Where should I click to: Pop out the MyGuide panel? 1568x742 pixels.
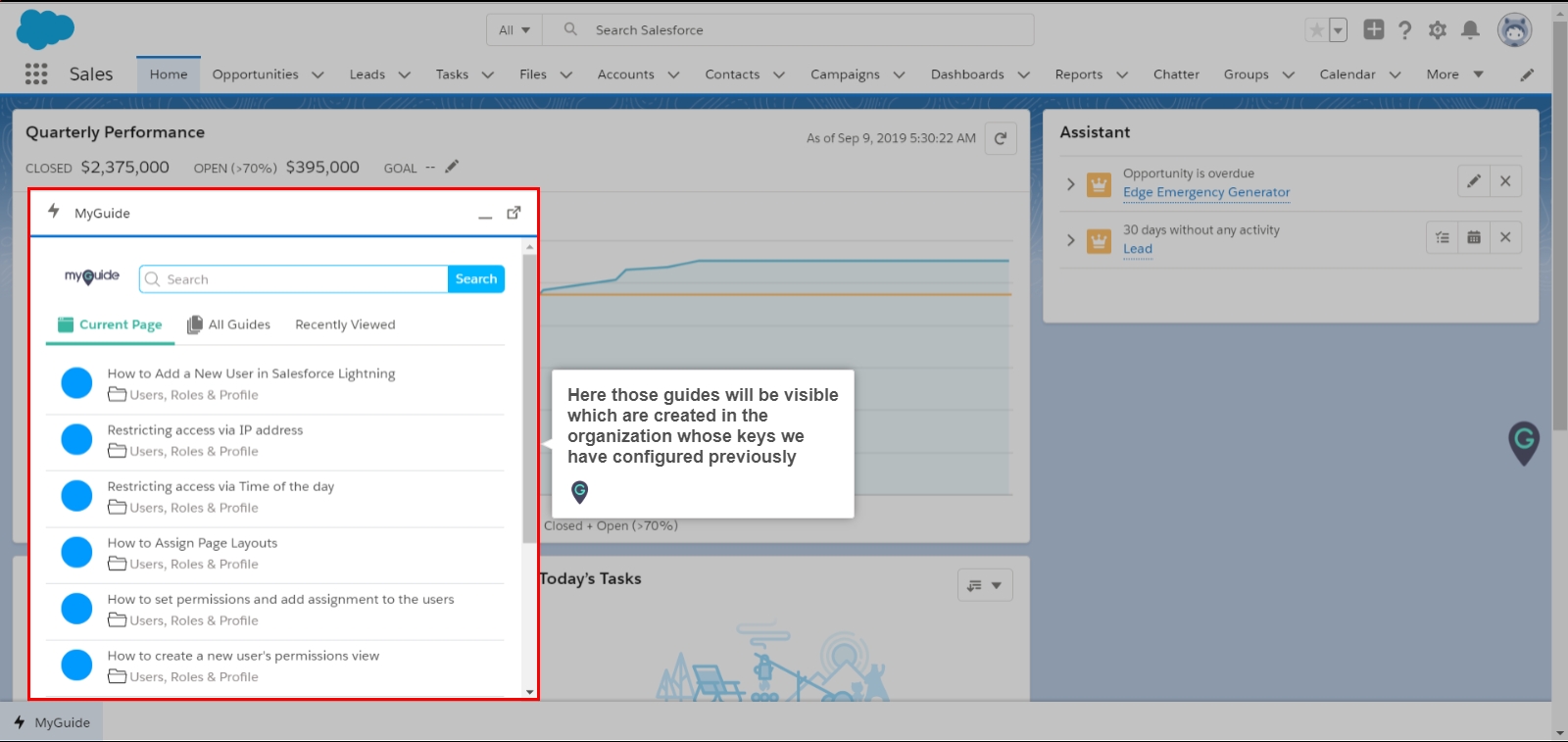click(x=514, y=213)
